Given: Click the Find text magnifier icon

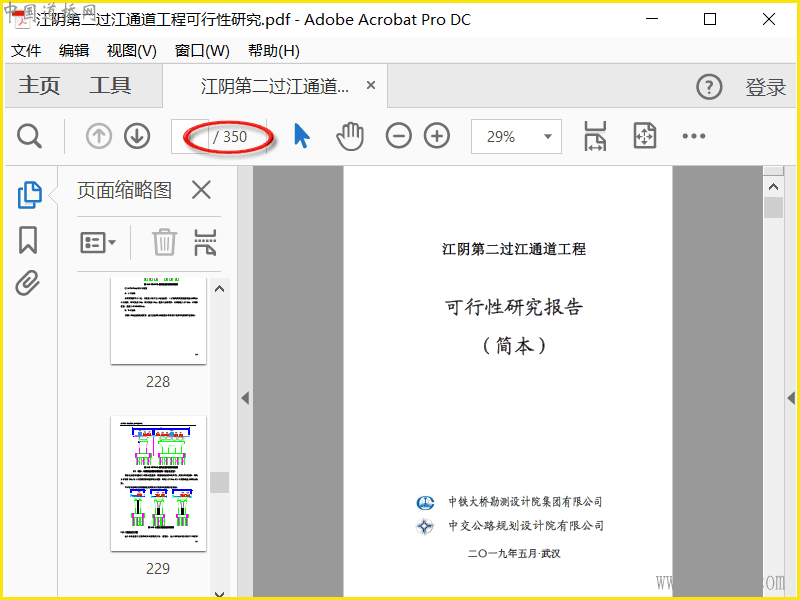Looking at the screenshot, I should [29, 136].
